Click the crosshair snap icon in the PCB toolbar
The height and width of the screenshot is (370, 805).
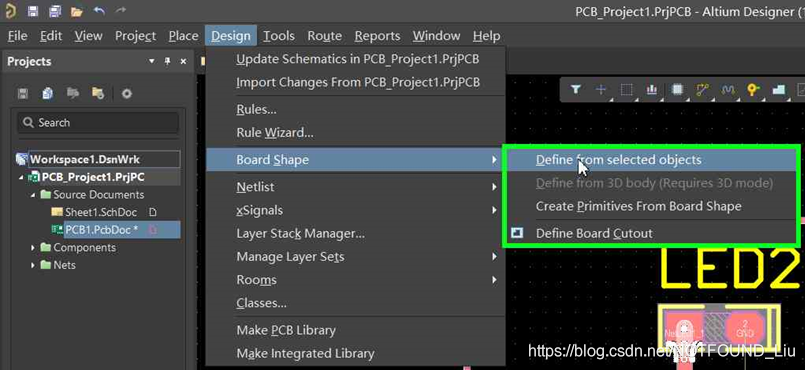point(601,90)
